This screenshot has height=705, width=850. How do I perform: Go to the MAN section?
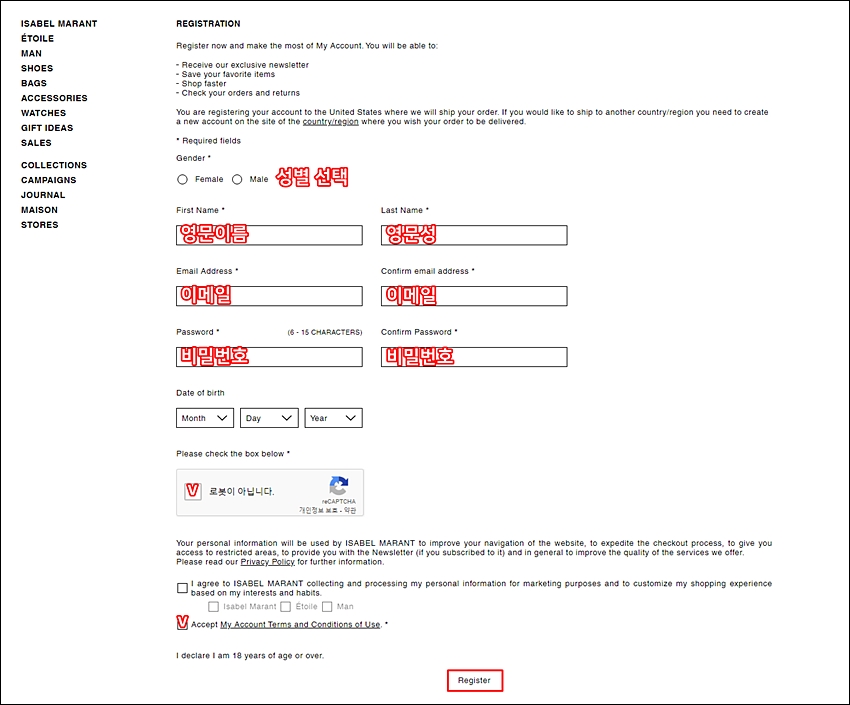[31, 54]
